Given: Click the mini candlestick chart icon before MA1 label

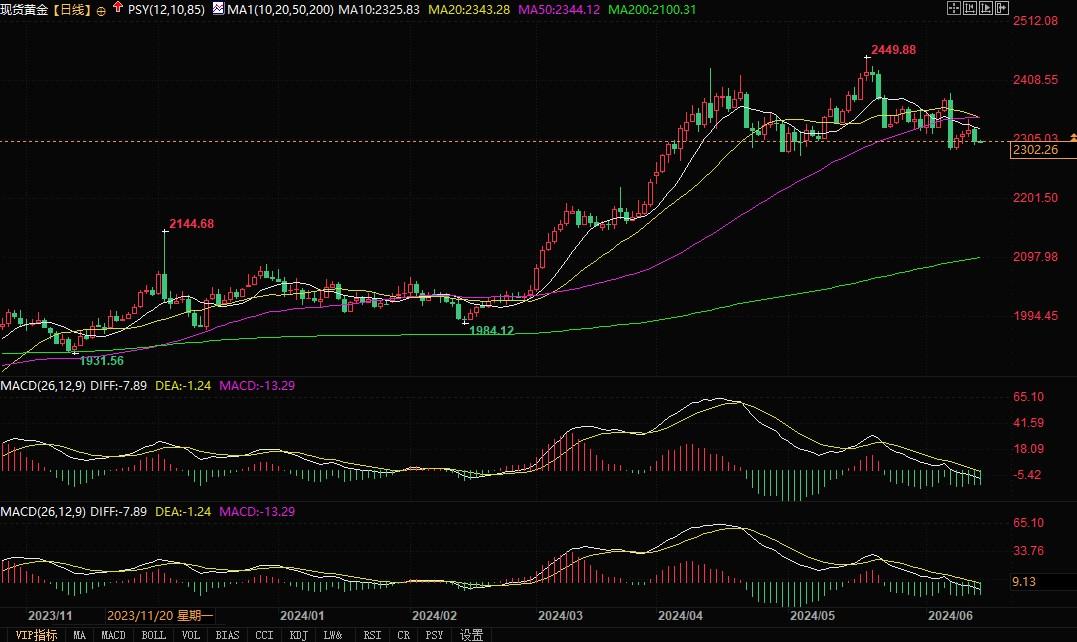Looking at the screenshot, I should (217, 7).
